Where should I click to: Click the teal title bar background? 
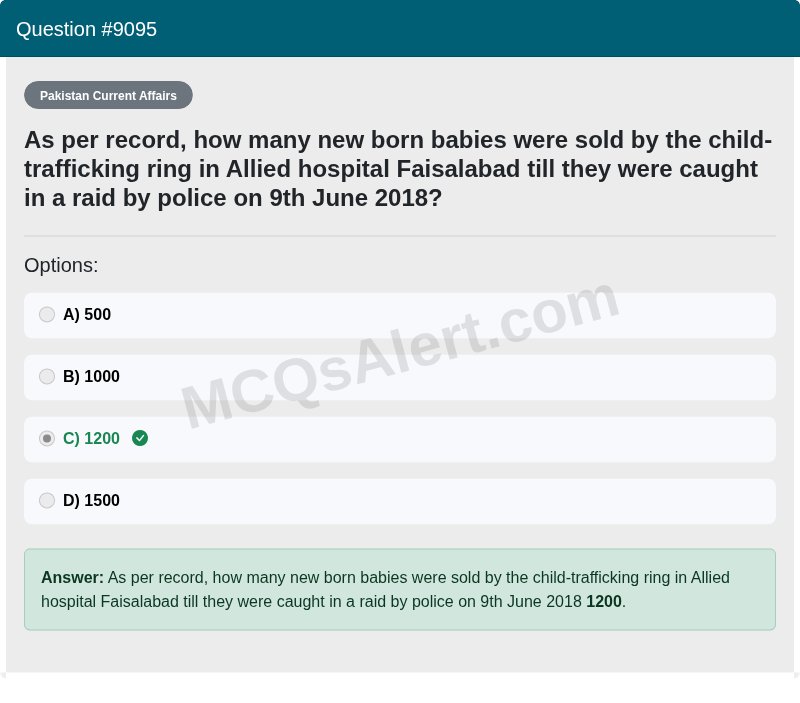(500, 29)
